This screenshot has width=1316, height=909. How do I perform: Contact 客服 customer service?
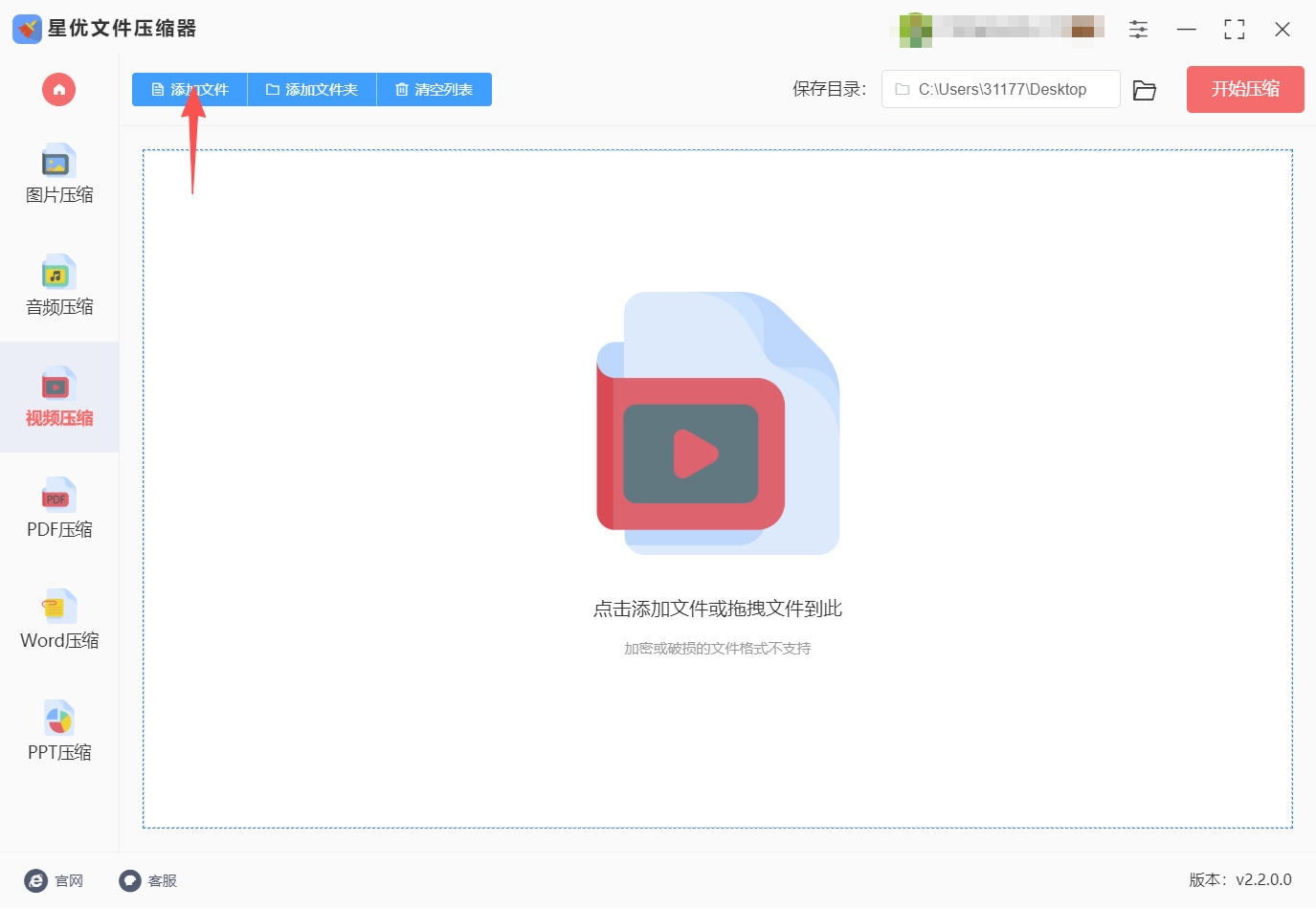click(148, 881)
